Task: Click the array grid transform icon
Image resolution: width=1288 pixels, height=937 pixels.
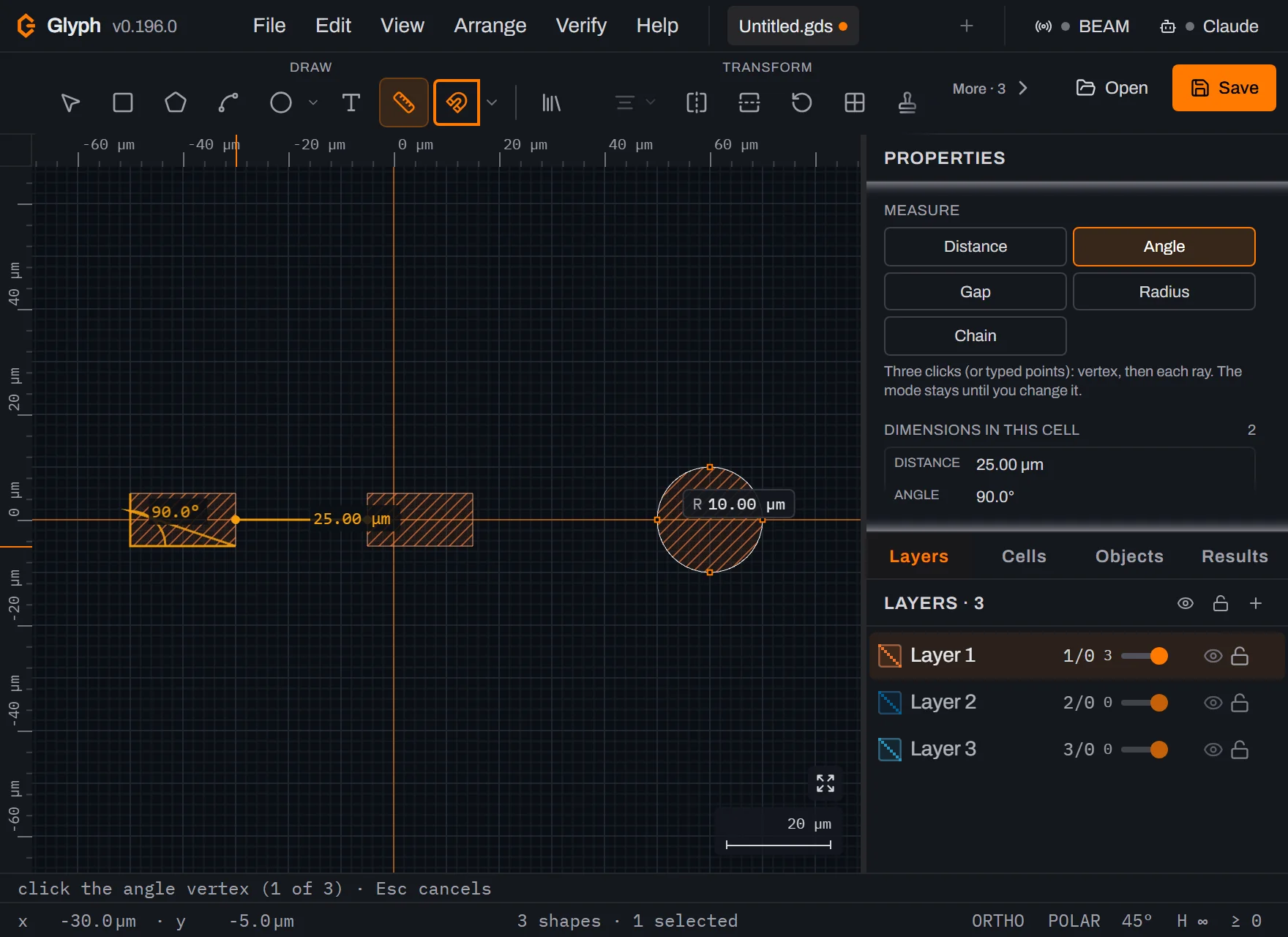Action: tap(855, 102)
